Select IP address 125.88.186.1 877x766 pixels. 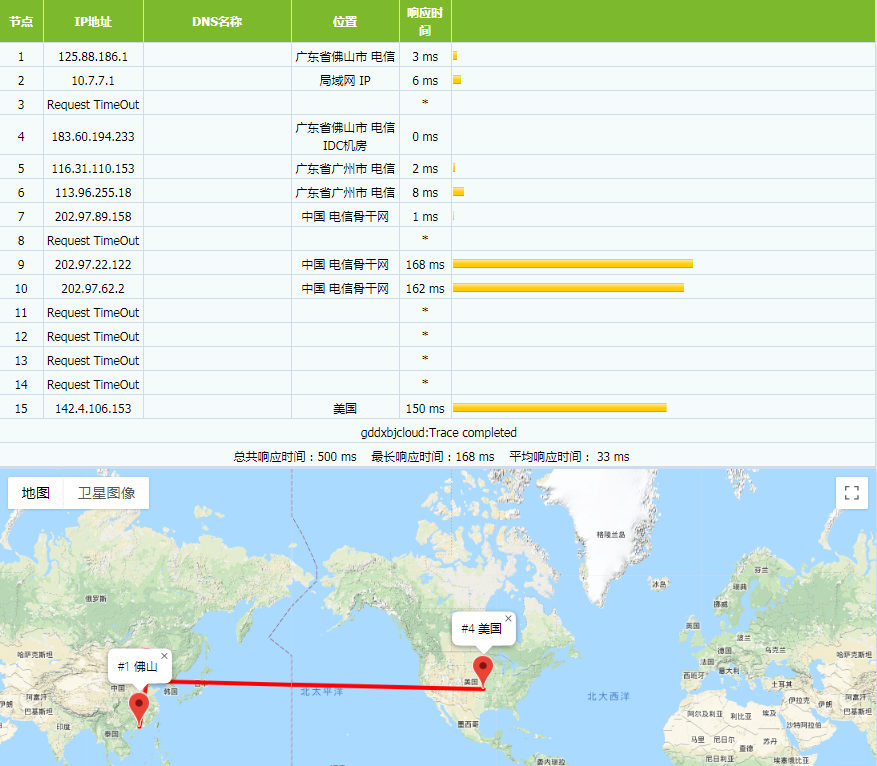(93, 57)
